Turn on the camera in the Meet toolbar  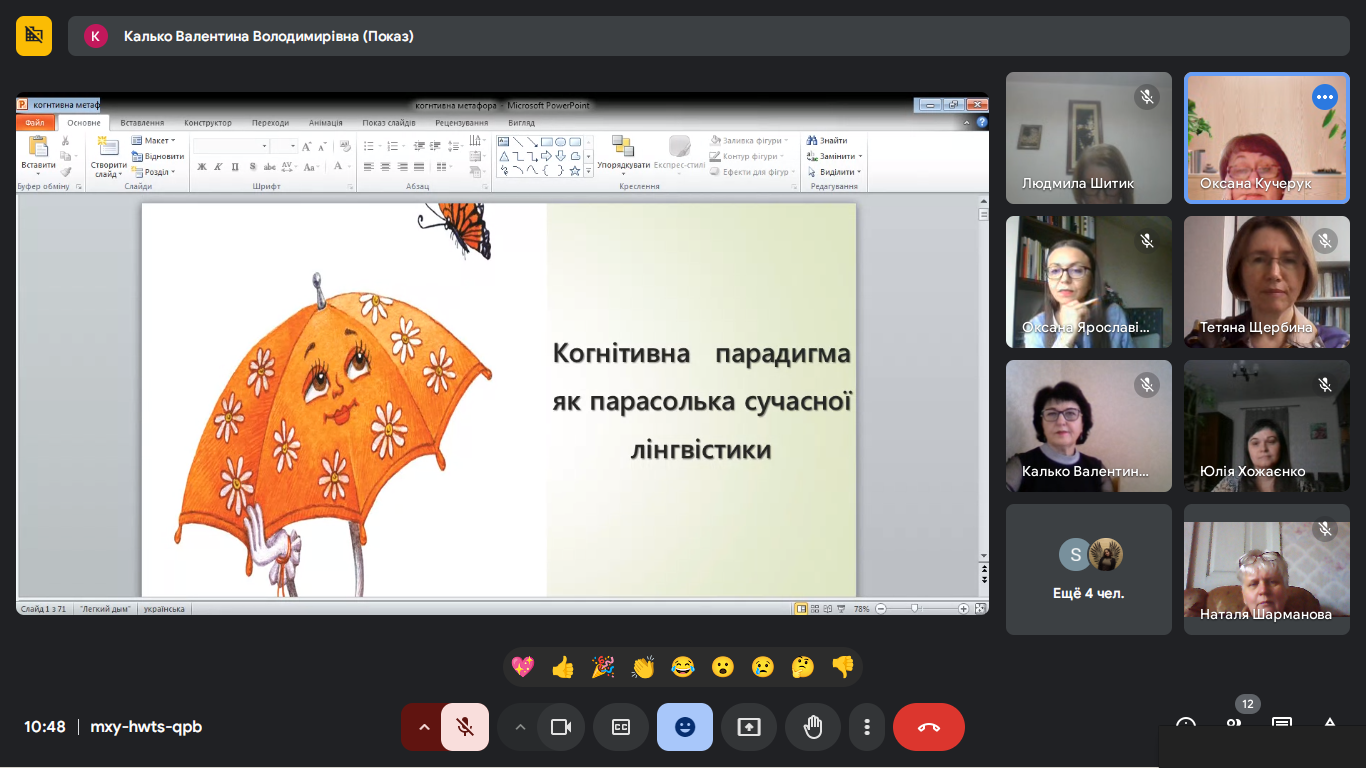[x=561, y=727]
